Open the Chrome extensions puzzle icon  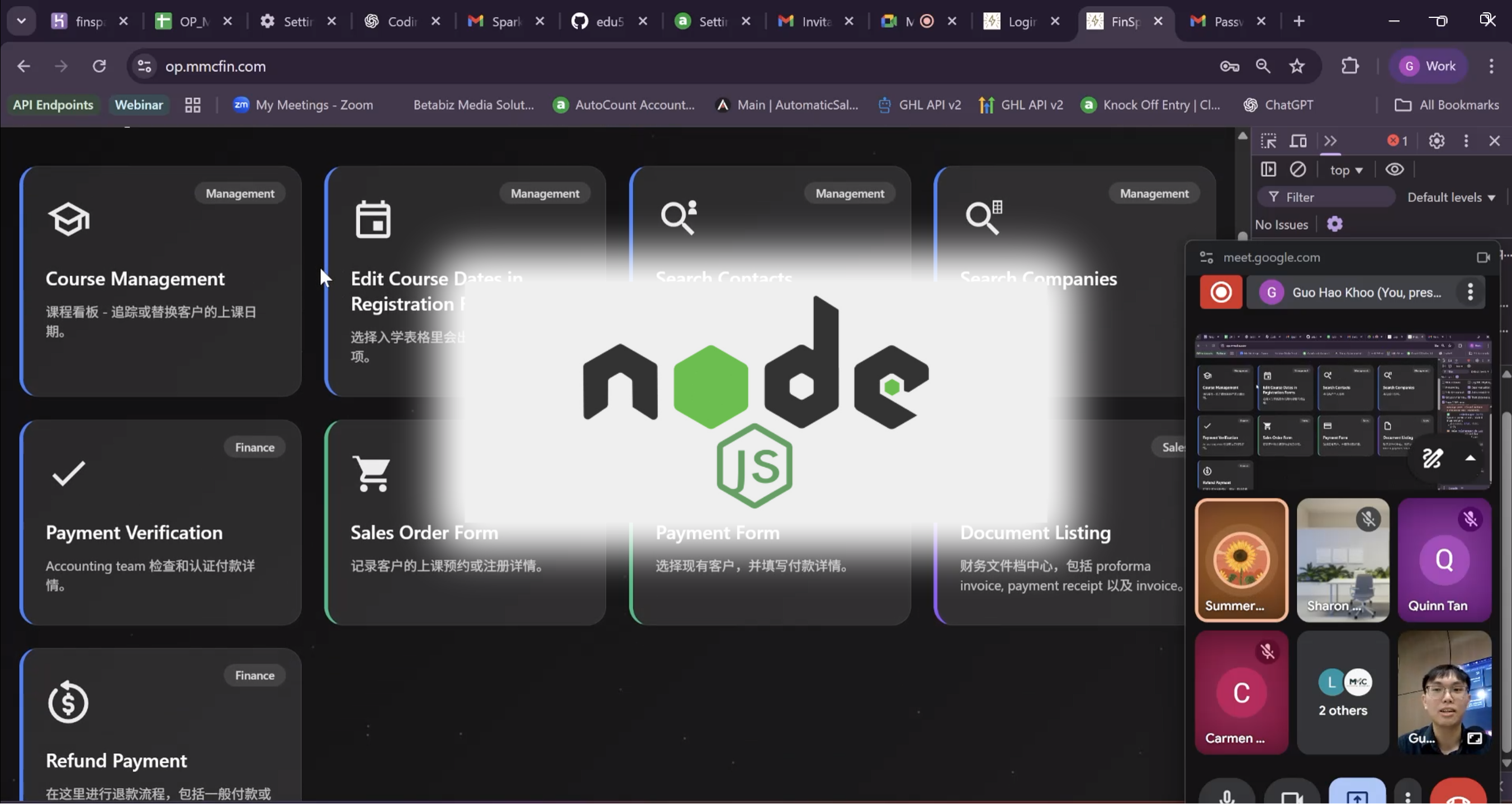point(1350,67)
